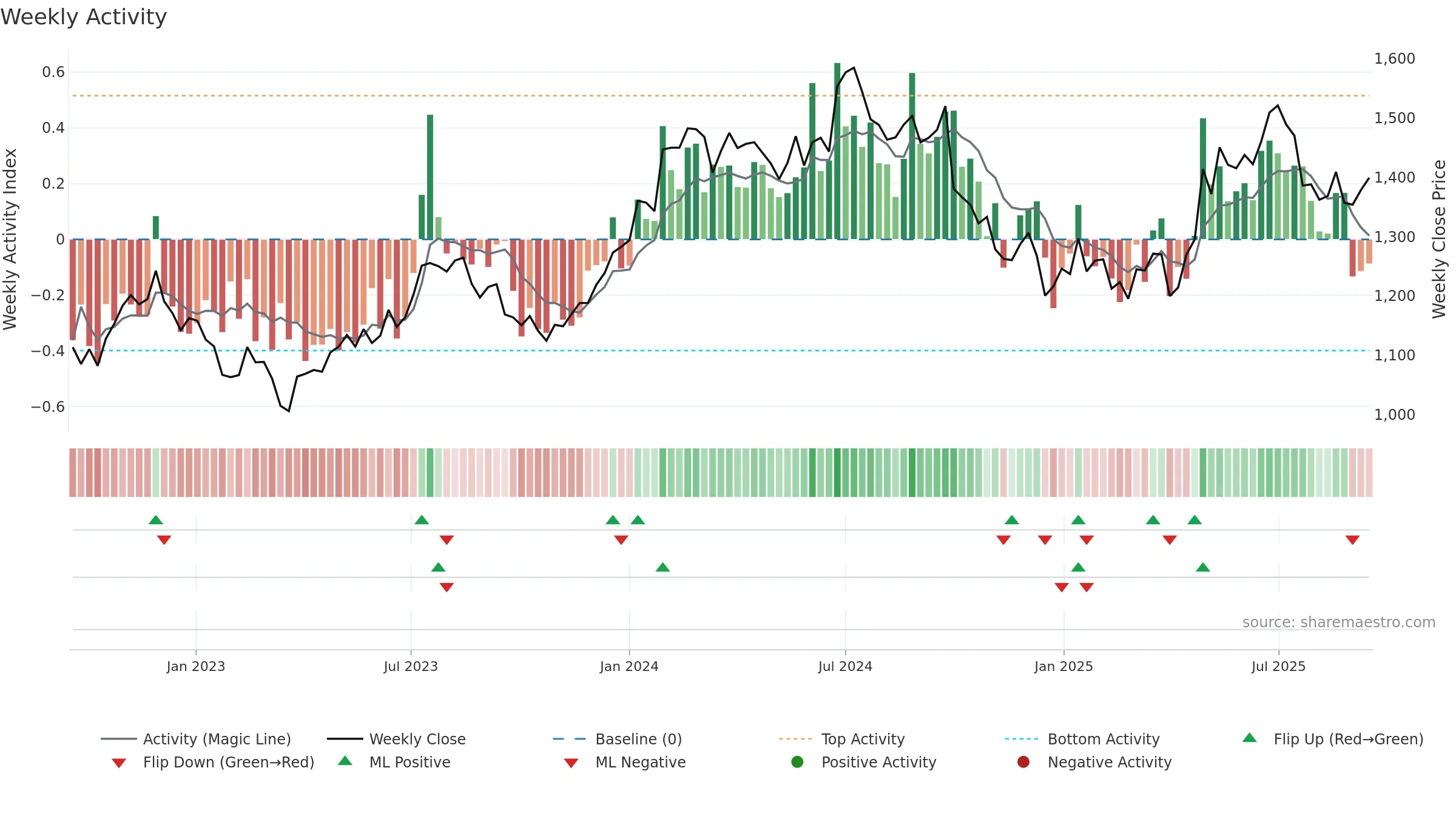
Task: Toggle Flip Up (Red→Green) legend entry
Action: (1332, 739)
